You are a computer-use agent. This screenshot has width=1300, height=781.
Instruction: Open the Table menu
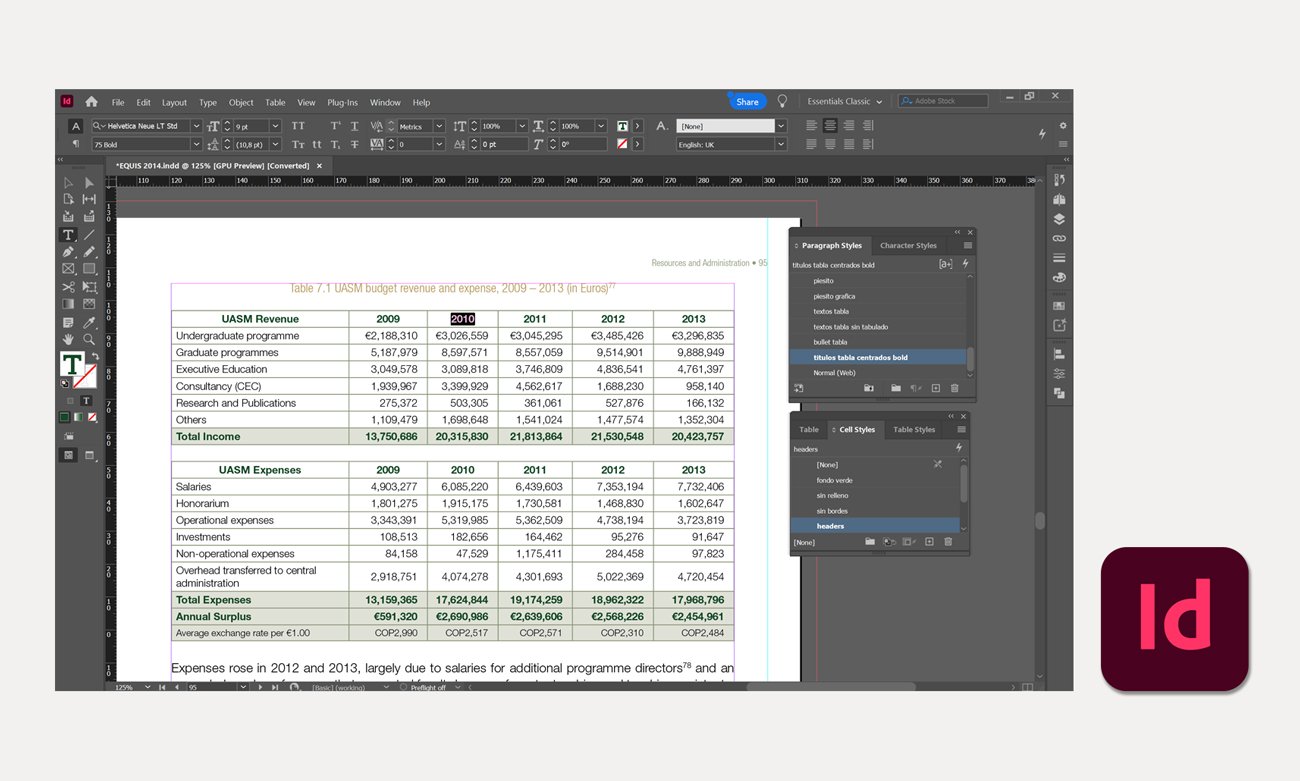click(x=275, y=102)
